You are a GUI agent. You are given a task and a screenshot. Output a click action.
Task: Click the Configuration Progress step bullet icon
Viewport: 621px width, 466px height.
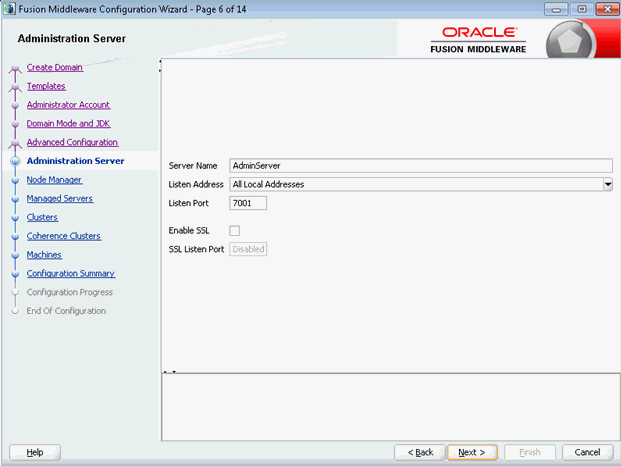coord(15,293)
